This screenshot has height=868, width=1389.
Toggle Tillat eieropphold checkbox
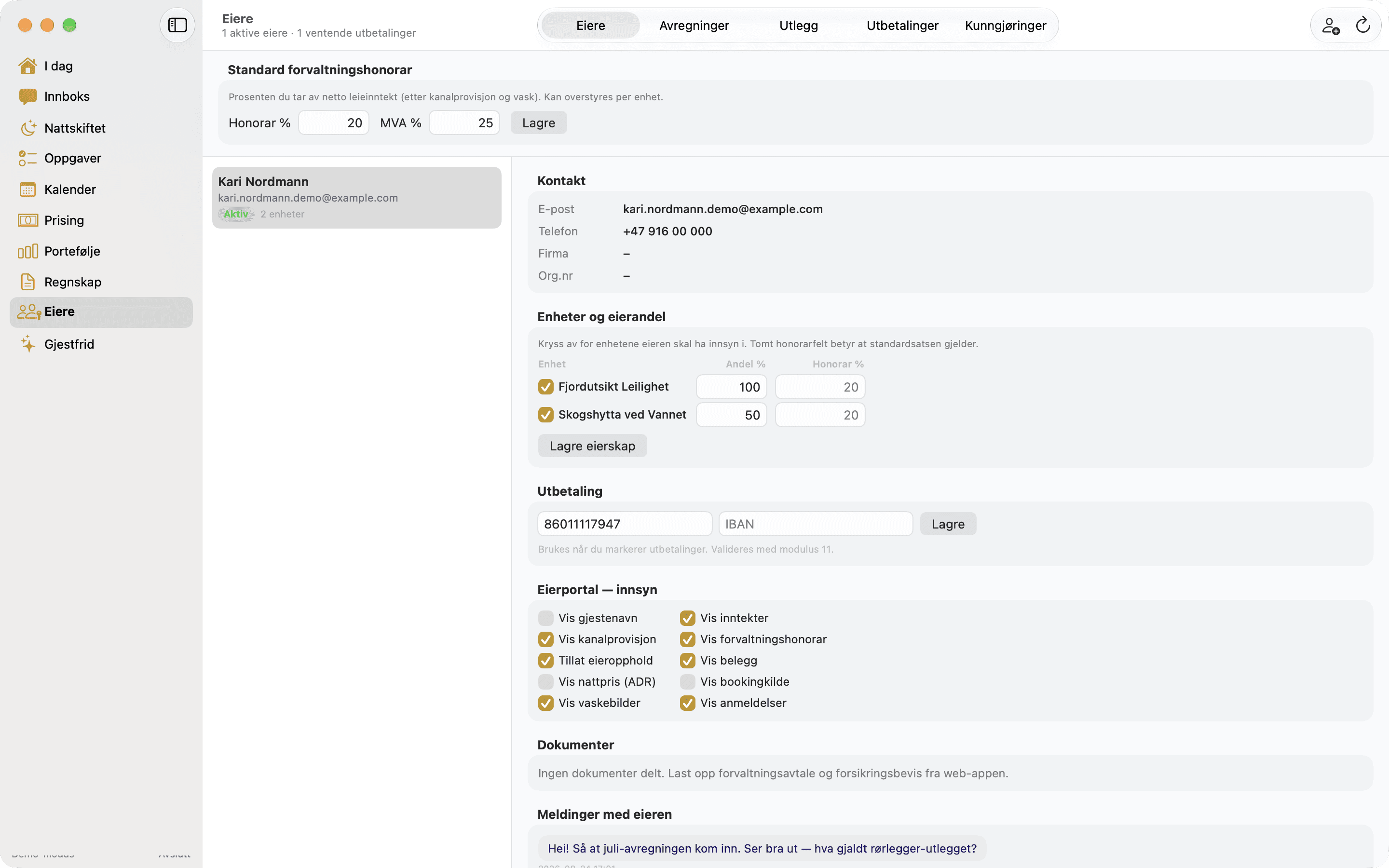point(545,661)
